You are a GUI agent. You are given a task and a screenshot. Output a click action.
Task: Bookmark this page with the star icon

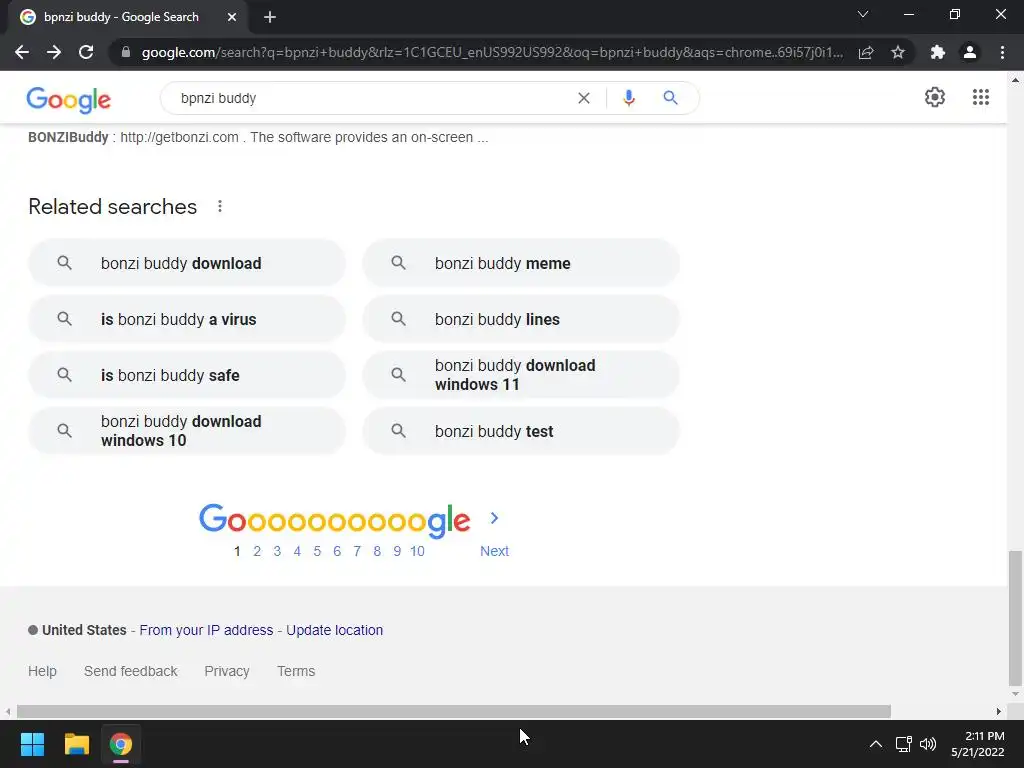click(898, 52)
